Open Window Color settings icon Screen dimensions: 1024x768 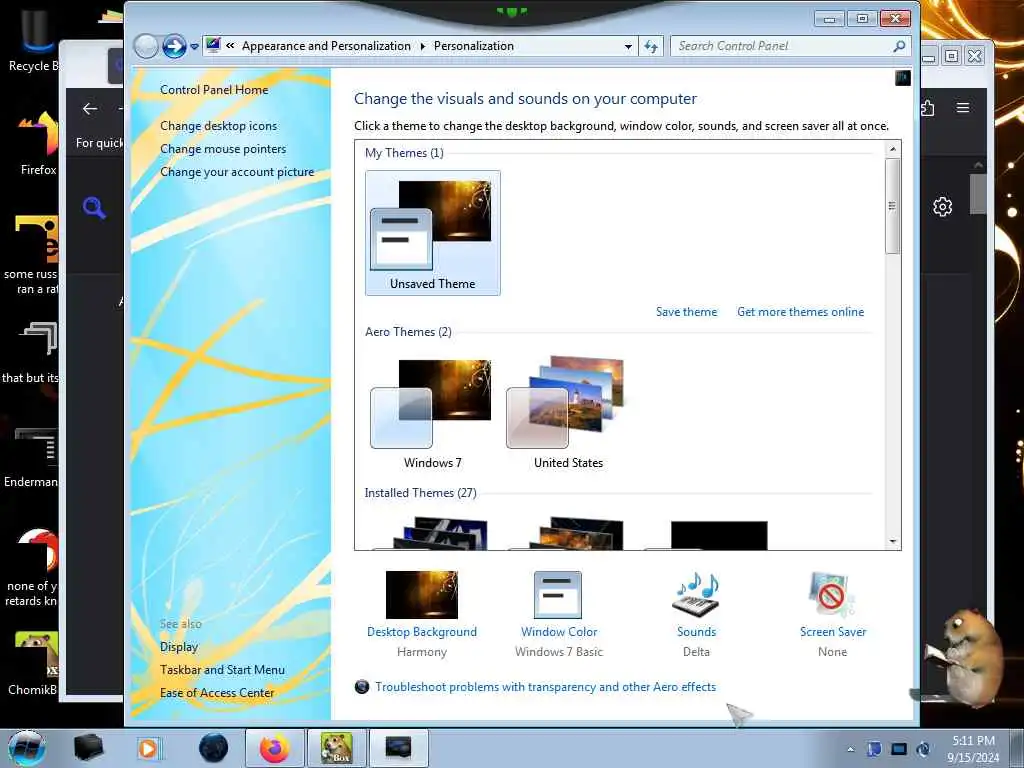tap(558, 595)
